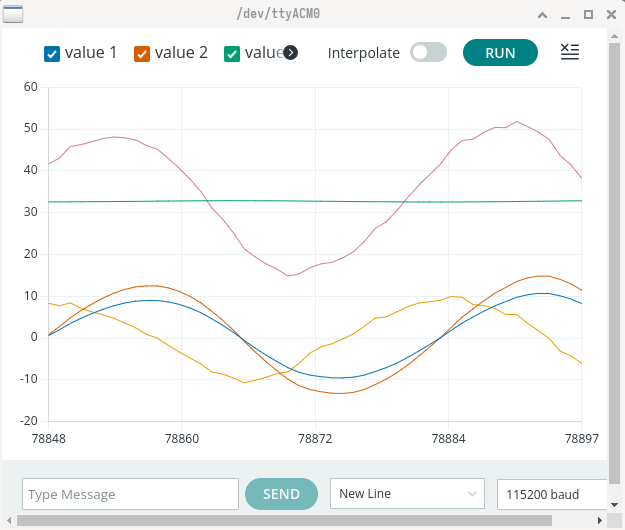625x530 pixels.
Task: Minimize the serial plotter window
Action: [x=565, y=15]
